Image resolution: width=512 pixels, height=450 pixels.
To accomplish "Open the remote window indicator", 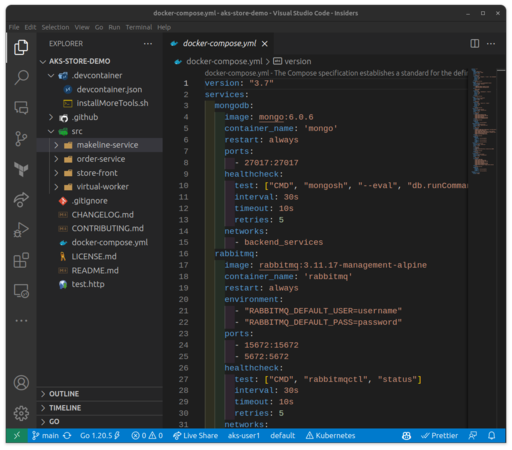I will tap(17, 436).
